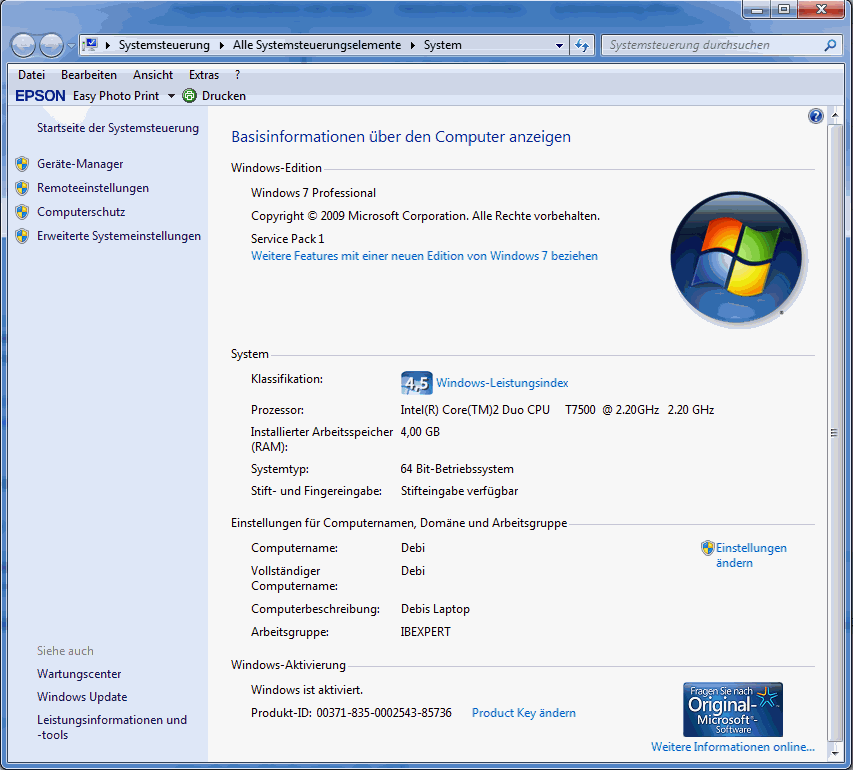853x770 pixels.
Task: Open the Bearbeiten menu
Action: coord(89,75)
